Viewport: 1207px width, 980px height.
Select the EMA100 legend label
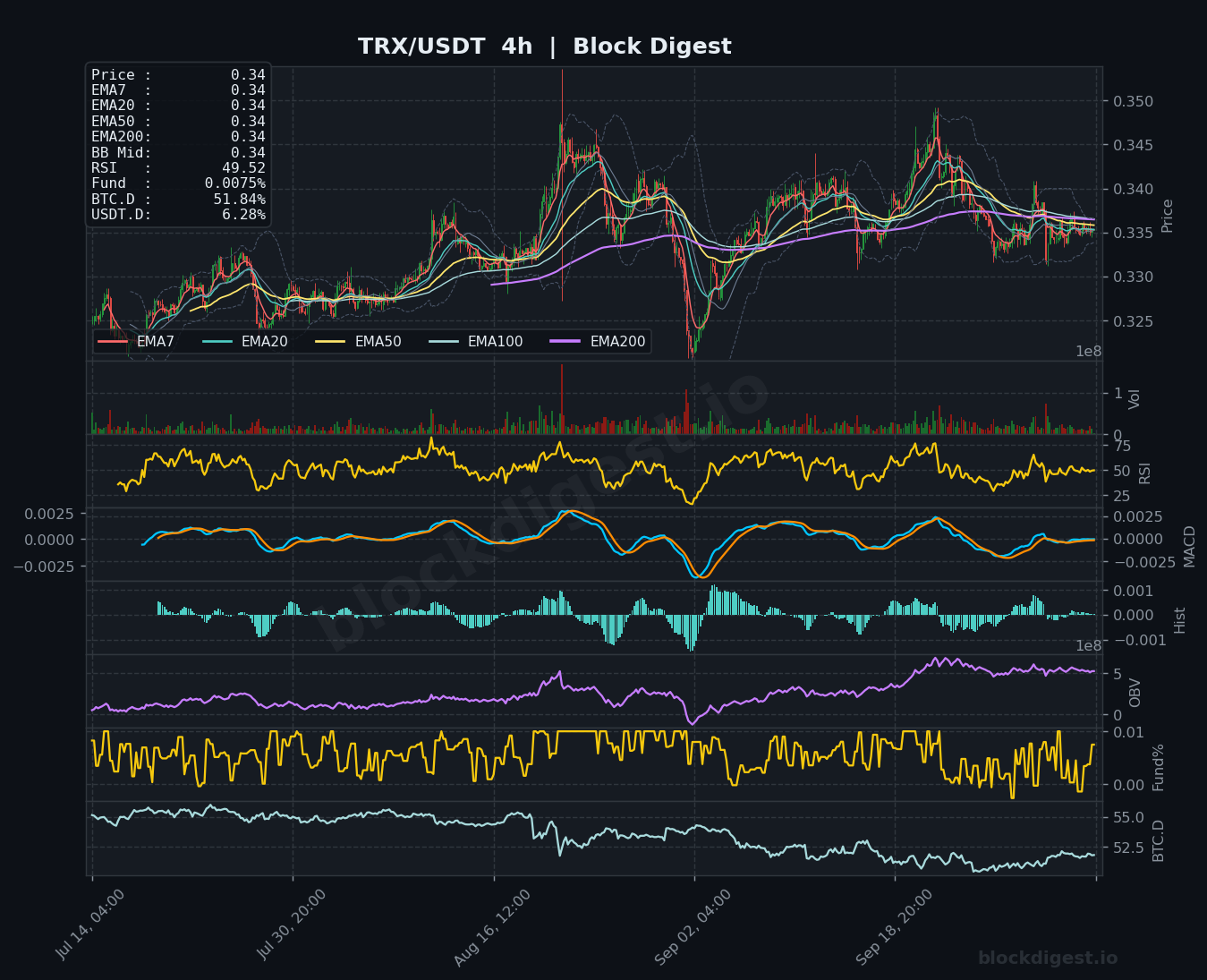coord(496,342)
